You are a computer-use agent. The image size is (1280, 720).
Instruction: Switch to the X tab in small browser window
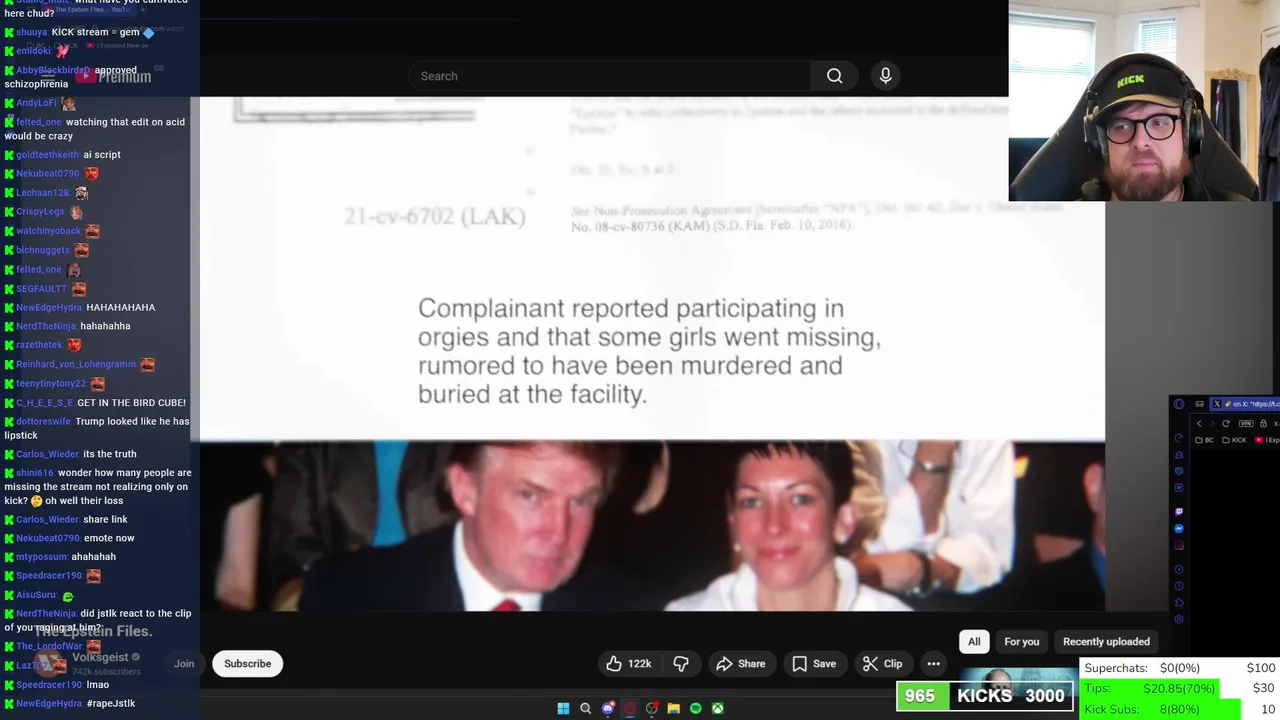pos(1245,404)
